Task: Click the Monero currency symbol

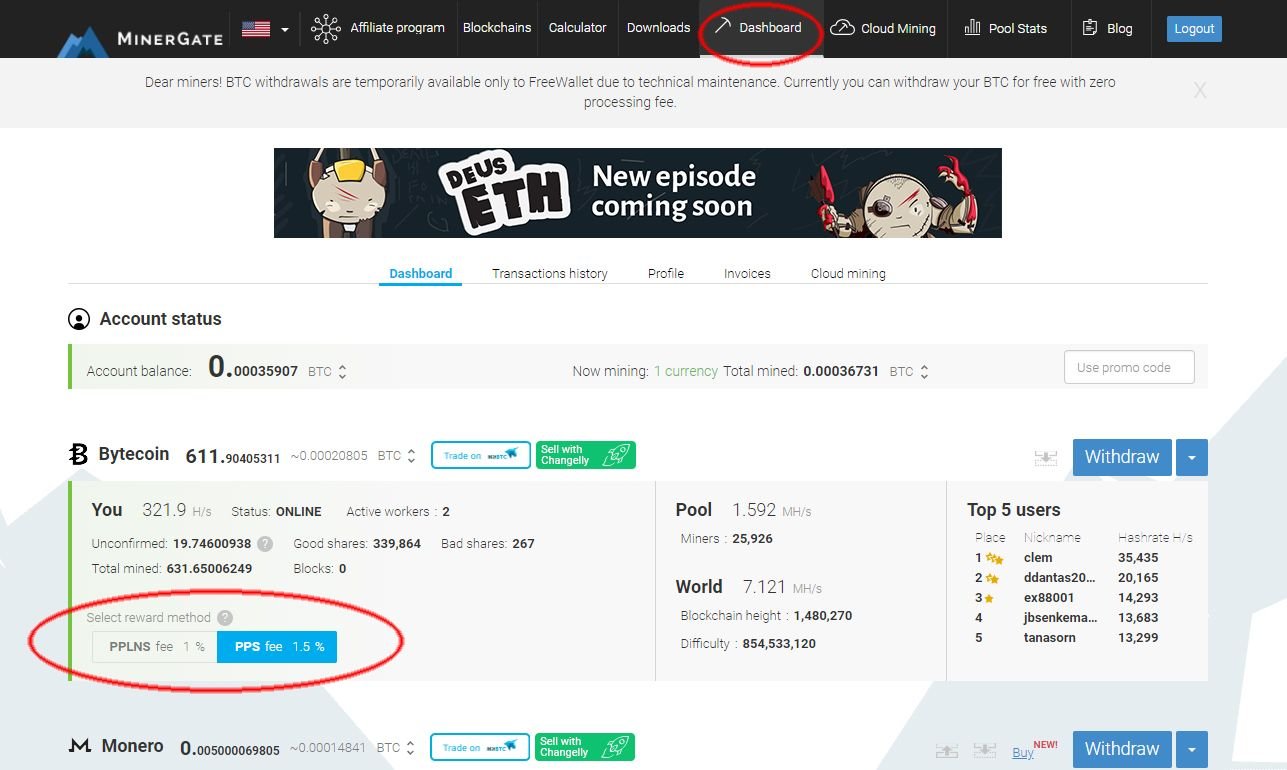Action: tap(79, 746)
